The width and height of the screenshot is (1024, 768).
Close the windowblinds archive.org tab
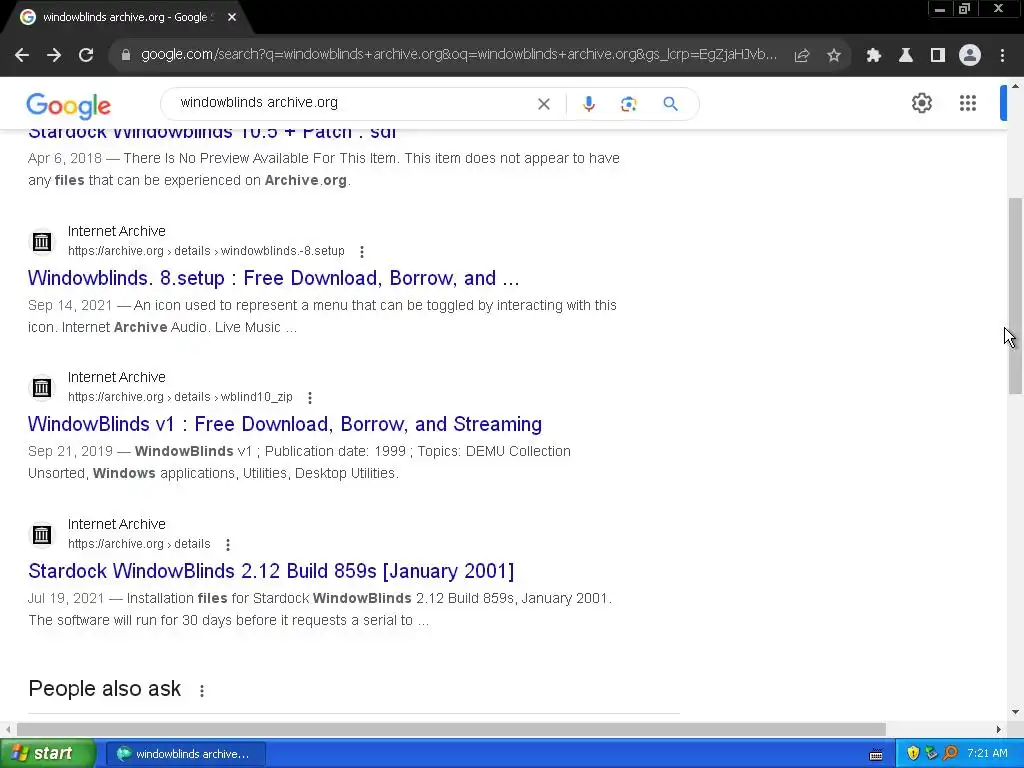coord(232,17)
